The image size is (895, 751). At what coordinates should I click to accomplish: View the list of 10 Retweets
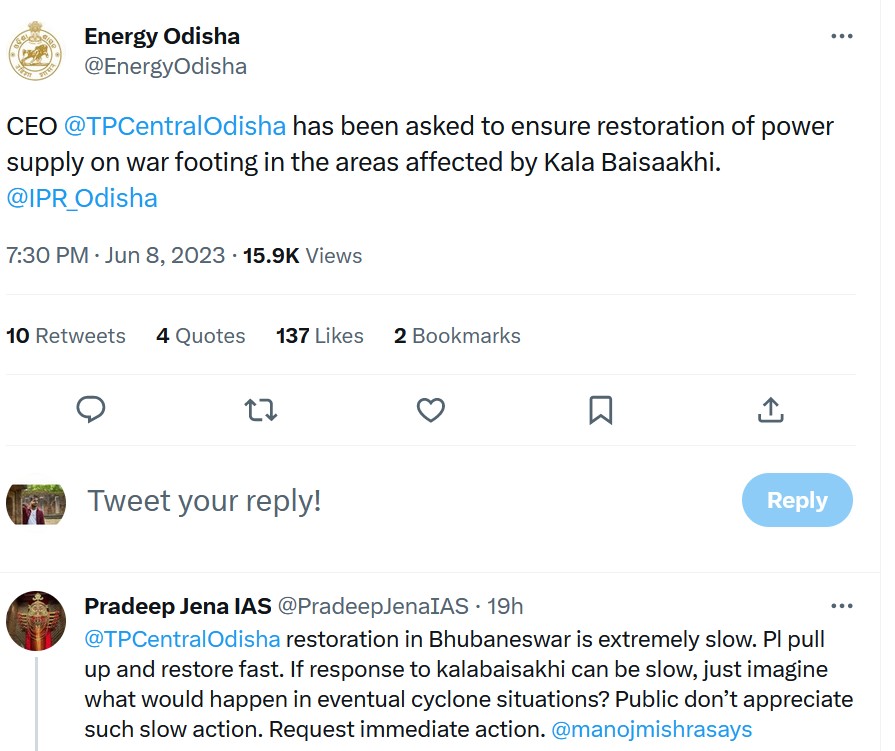pos(66,336)
